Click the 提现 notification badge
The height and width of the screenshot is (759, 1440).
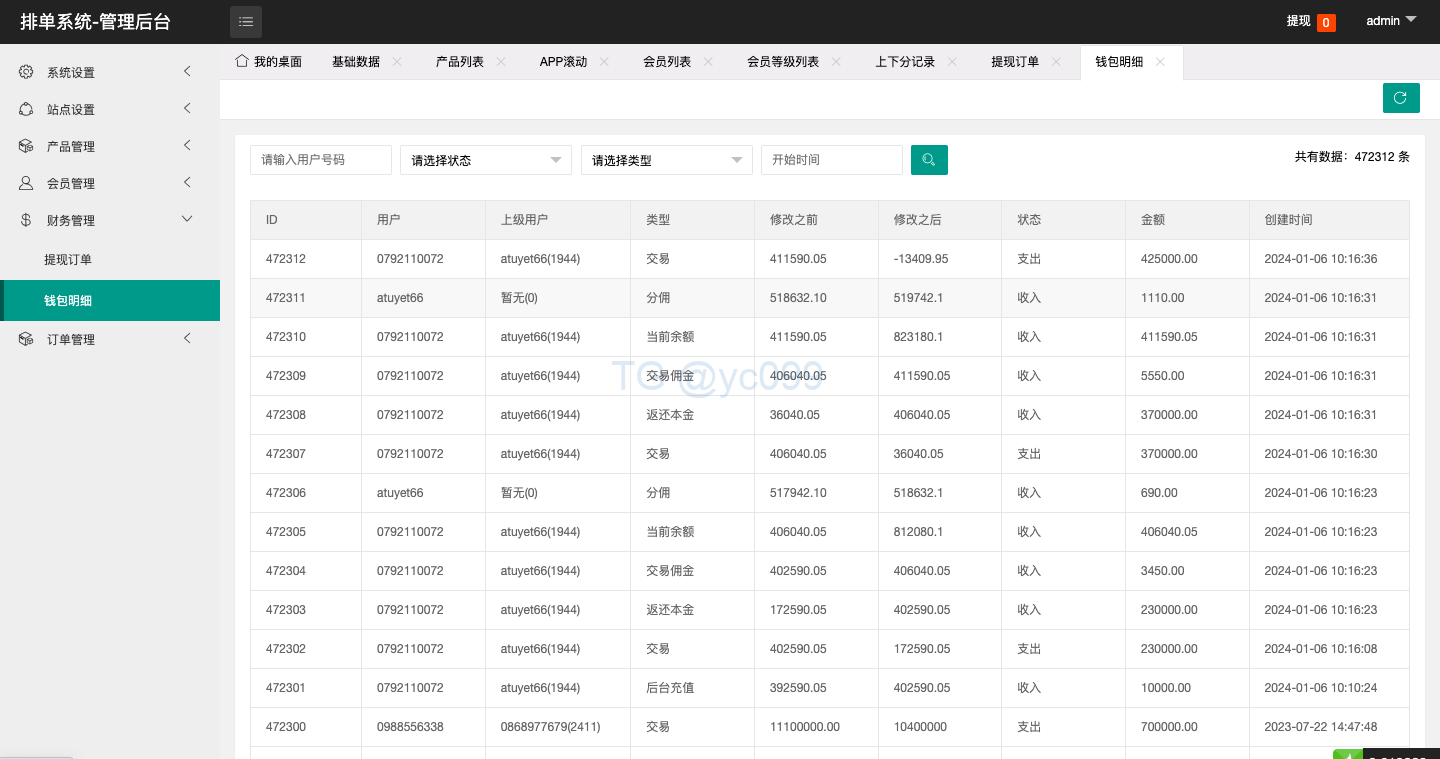point(1325,22)
